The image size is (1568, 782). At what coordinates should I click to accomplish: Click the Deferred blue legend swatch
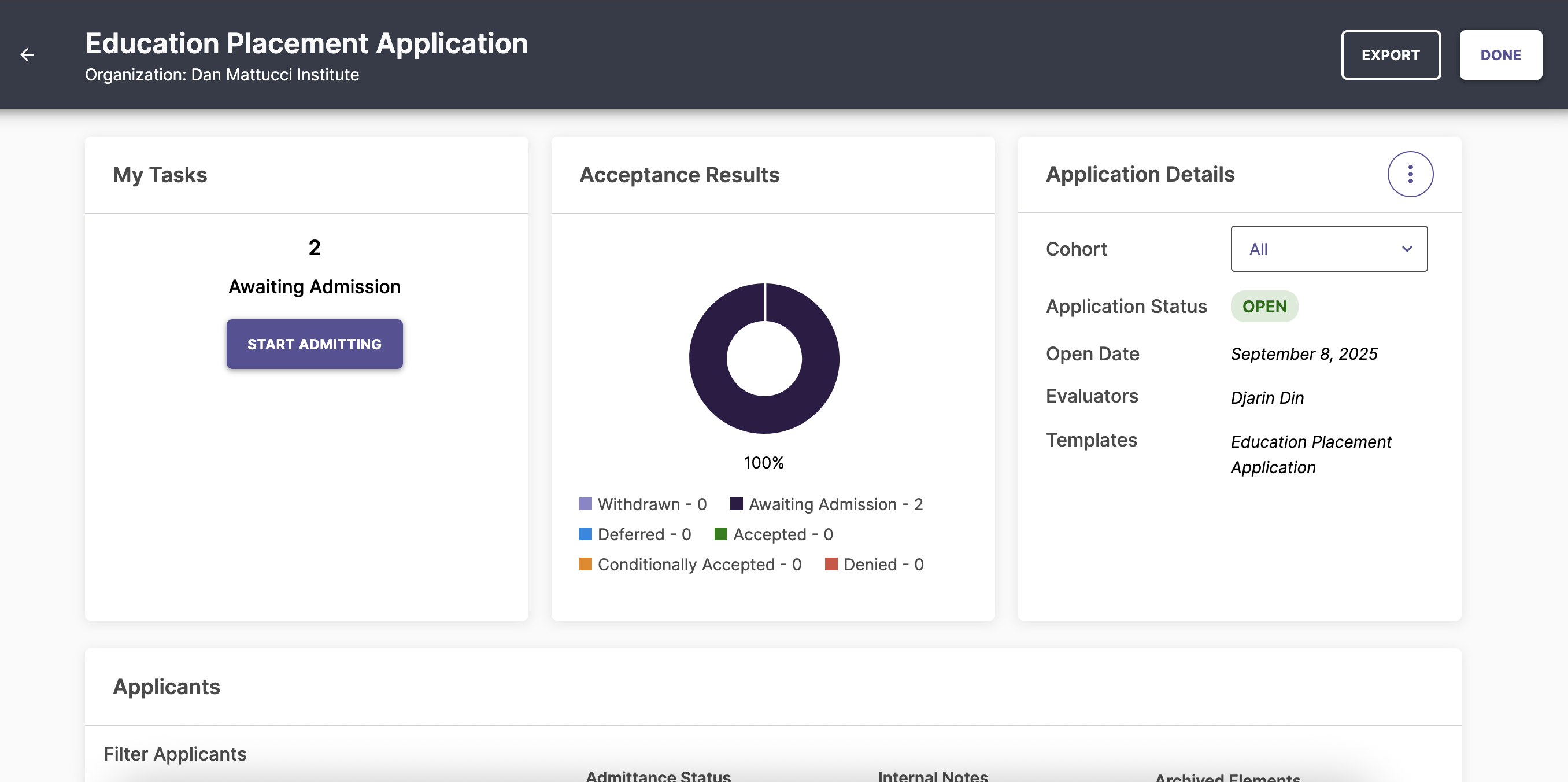tap(585, 534)
